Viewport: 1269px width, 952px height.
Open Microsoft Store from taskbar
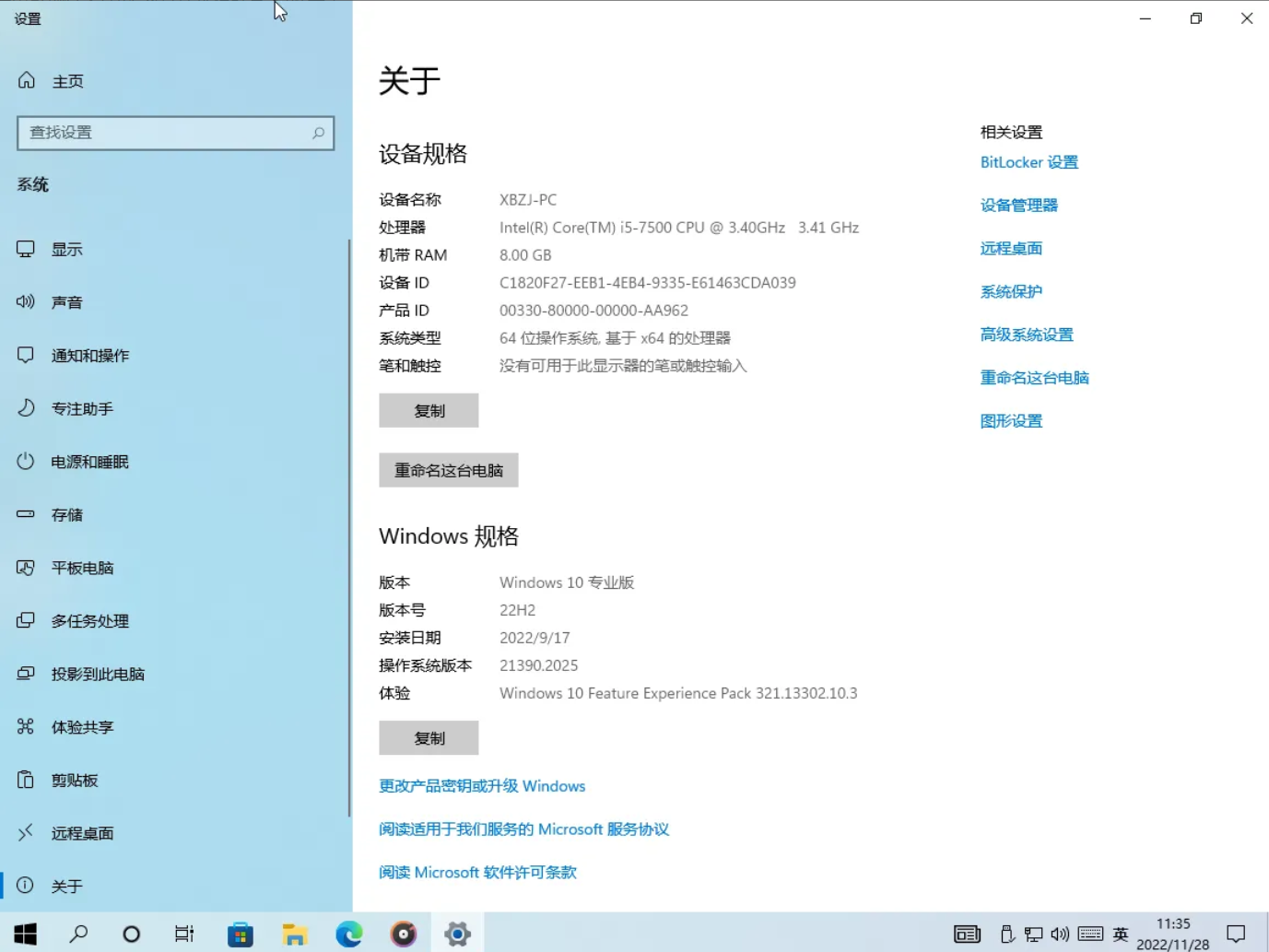[x=240, y=933]
